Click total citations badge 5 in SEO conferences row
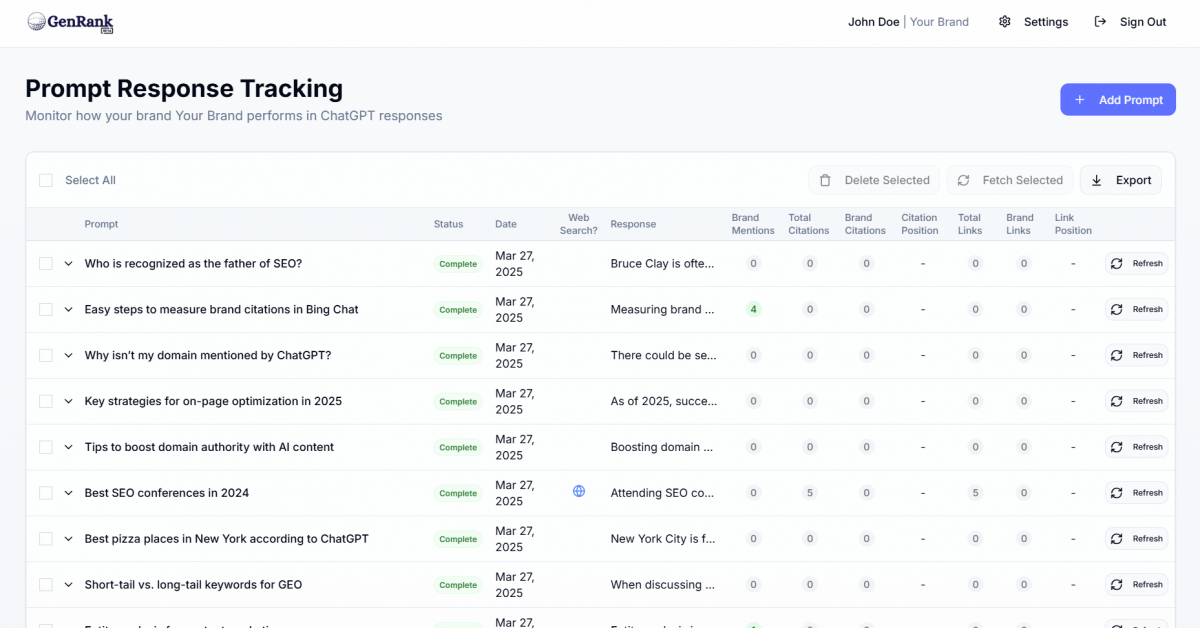 pyautogui.click(x=810, y=493)
